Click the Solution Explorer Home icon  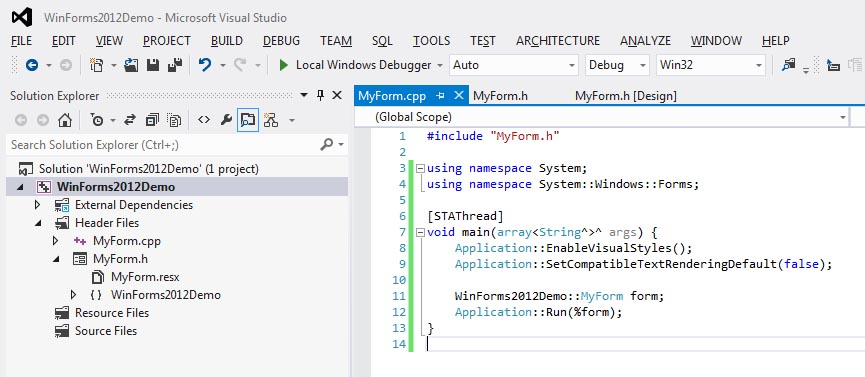click(x=65, y=120)
